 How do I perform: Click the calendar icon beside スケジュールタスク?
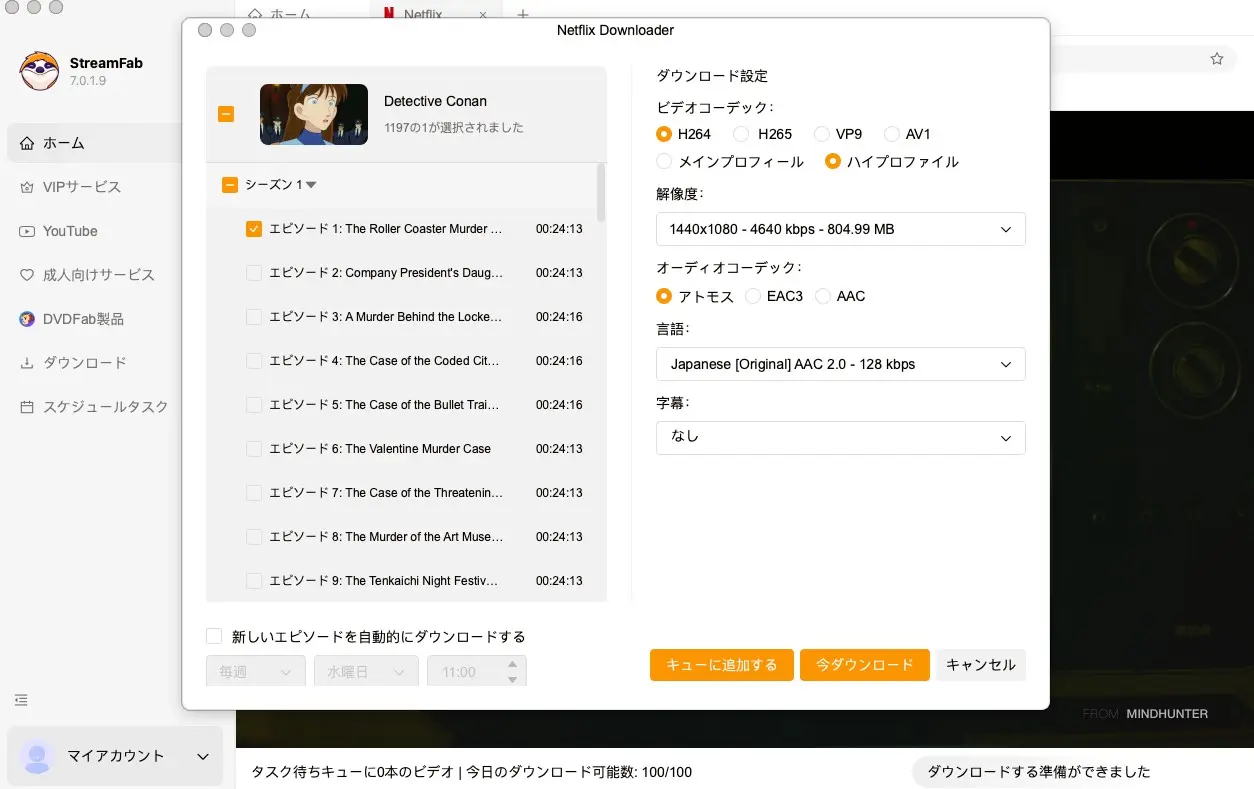[x=27, y=407]
